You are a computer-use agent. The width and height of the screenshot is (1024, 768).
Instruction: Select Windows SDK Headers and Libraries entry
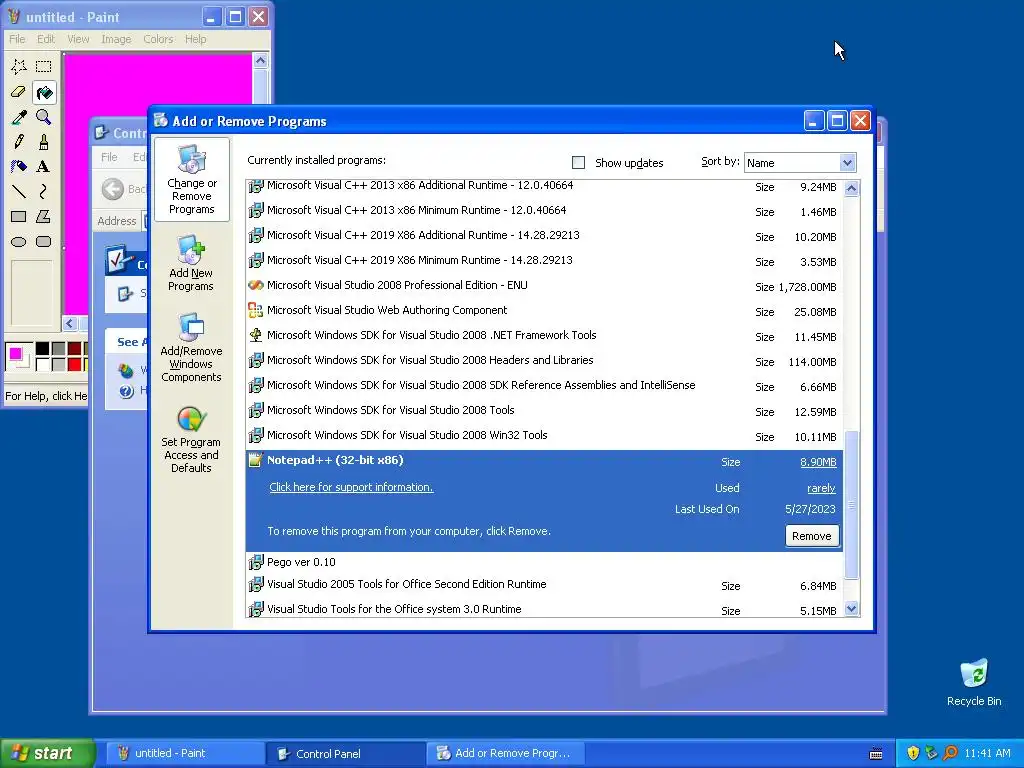click(x=544, y=360)
